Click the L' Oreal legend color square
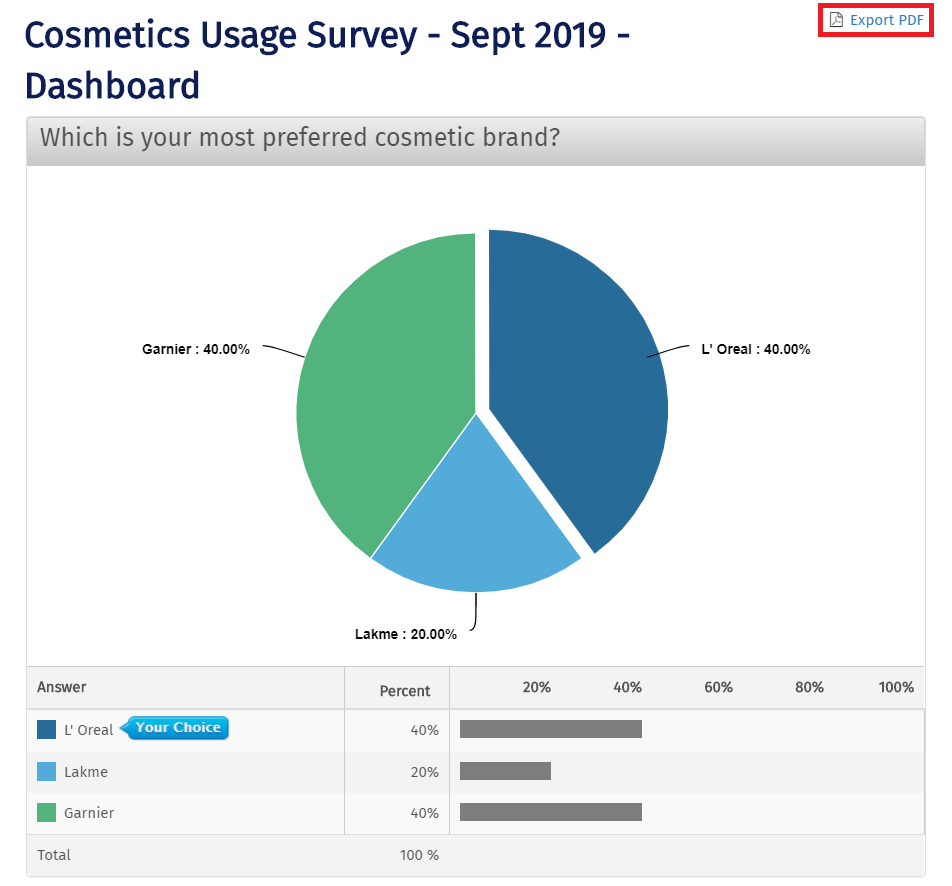Image resolution: width=952 pixels, height=886 pixels. [44, 729]
